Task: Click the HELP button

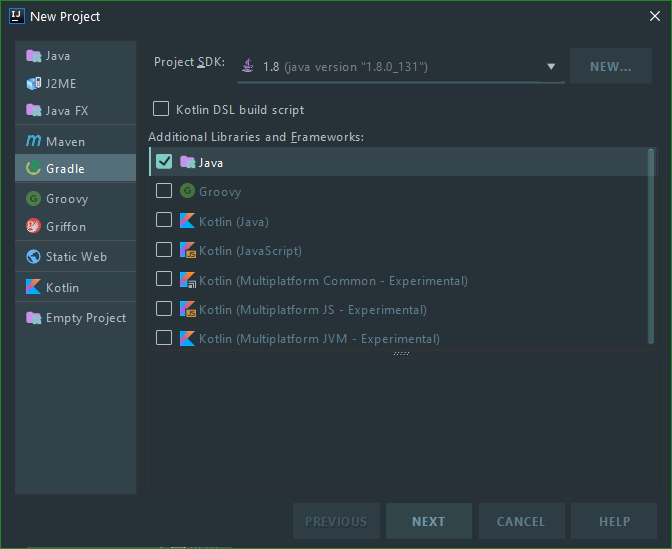Action: tap(614, 521)
